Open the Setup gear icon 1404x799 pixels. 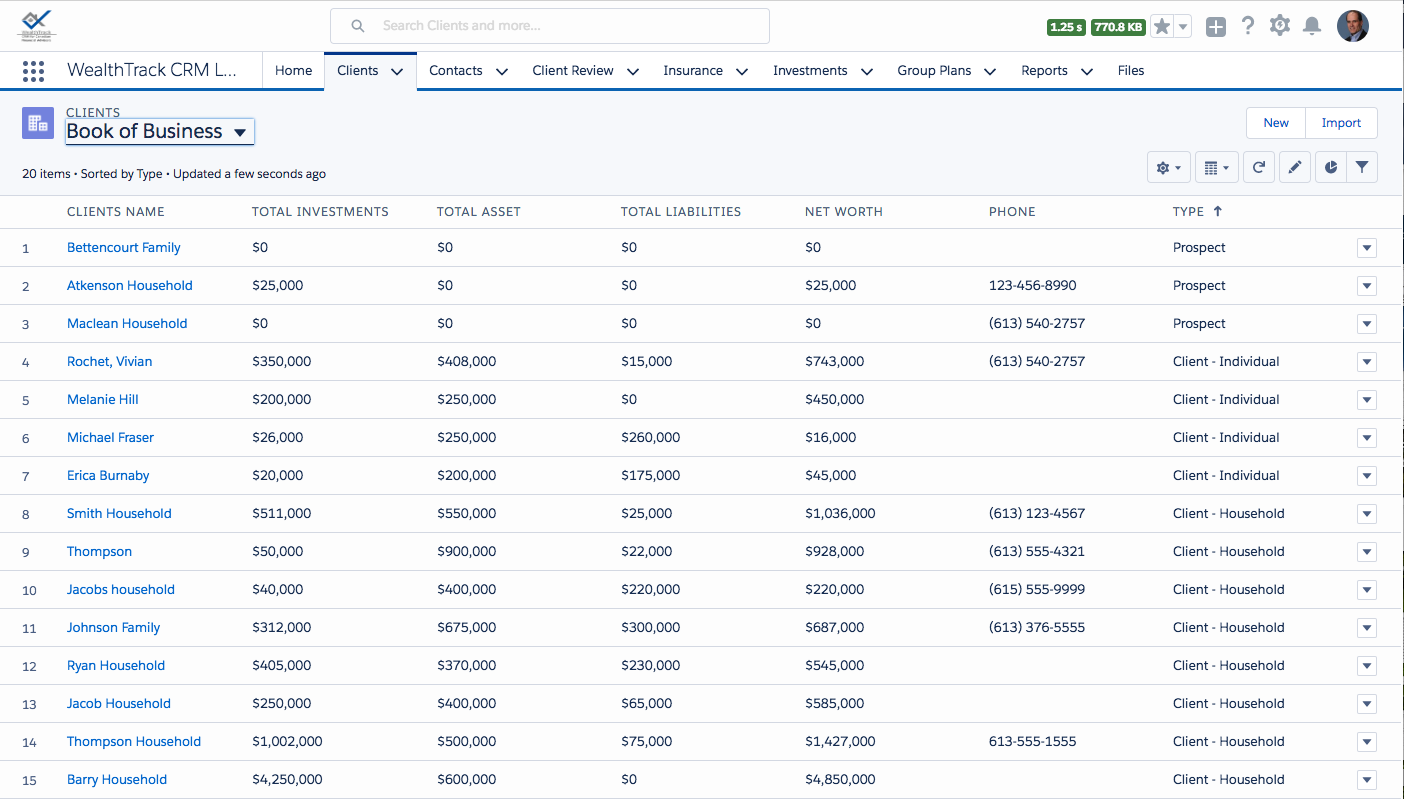pyautogui.click(x=1279, y=25)
